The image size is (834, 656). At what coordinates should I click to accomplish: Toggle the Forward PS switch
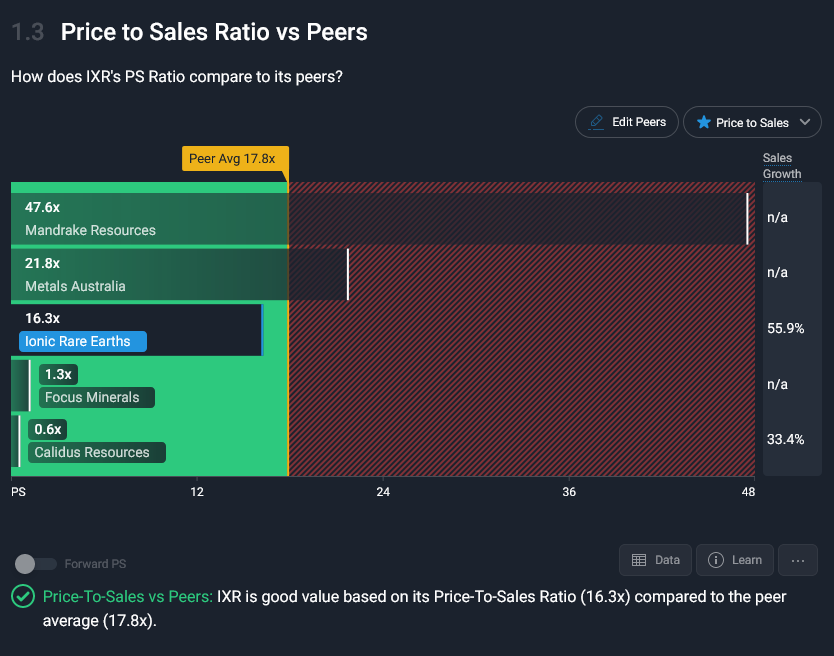pos(35,564)
